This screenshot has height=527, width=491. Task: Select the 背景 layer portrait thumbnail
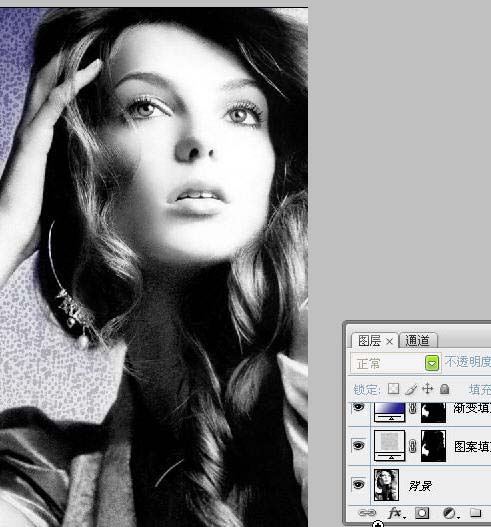(x=386, y=485)
